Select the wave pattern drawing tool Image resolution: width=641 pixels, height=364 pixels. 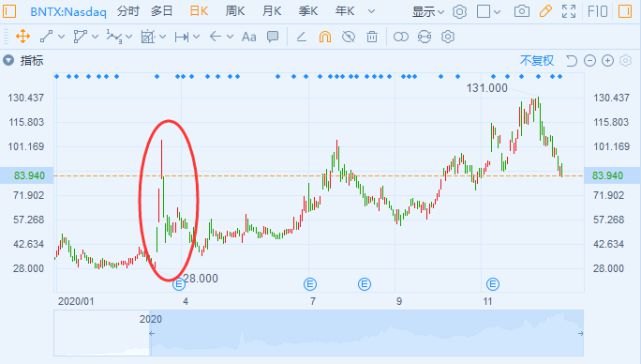[x=114, y=37]
